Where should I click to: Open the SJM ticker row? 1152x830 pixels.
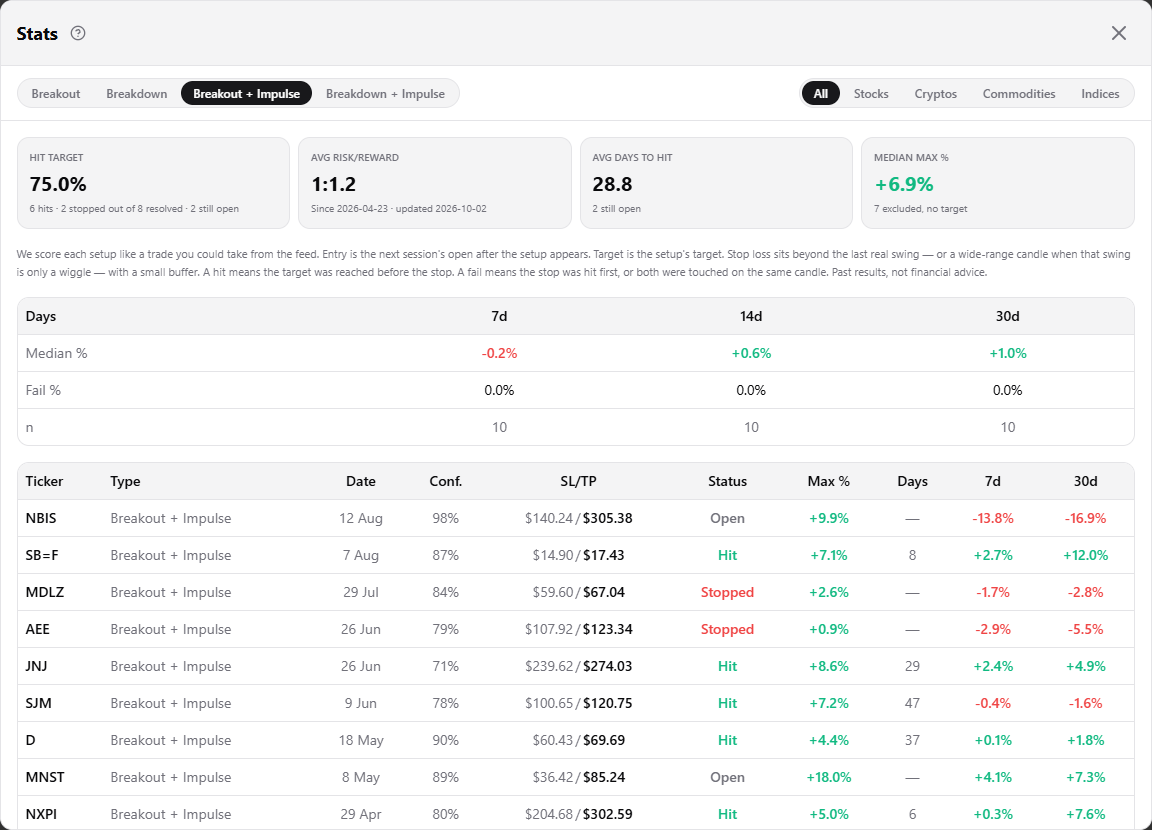click(x=575, y=703)
